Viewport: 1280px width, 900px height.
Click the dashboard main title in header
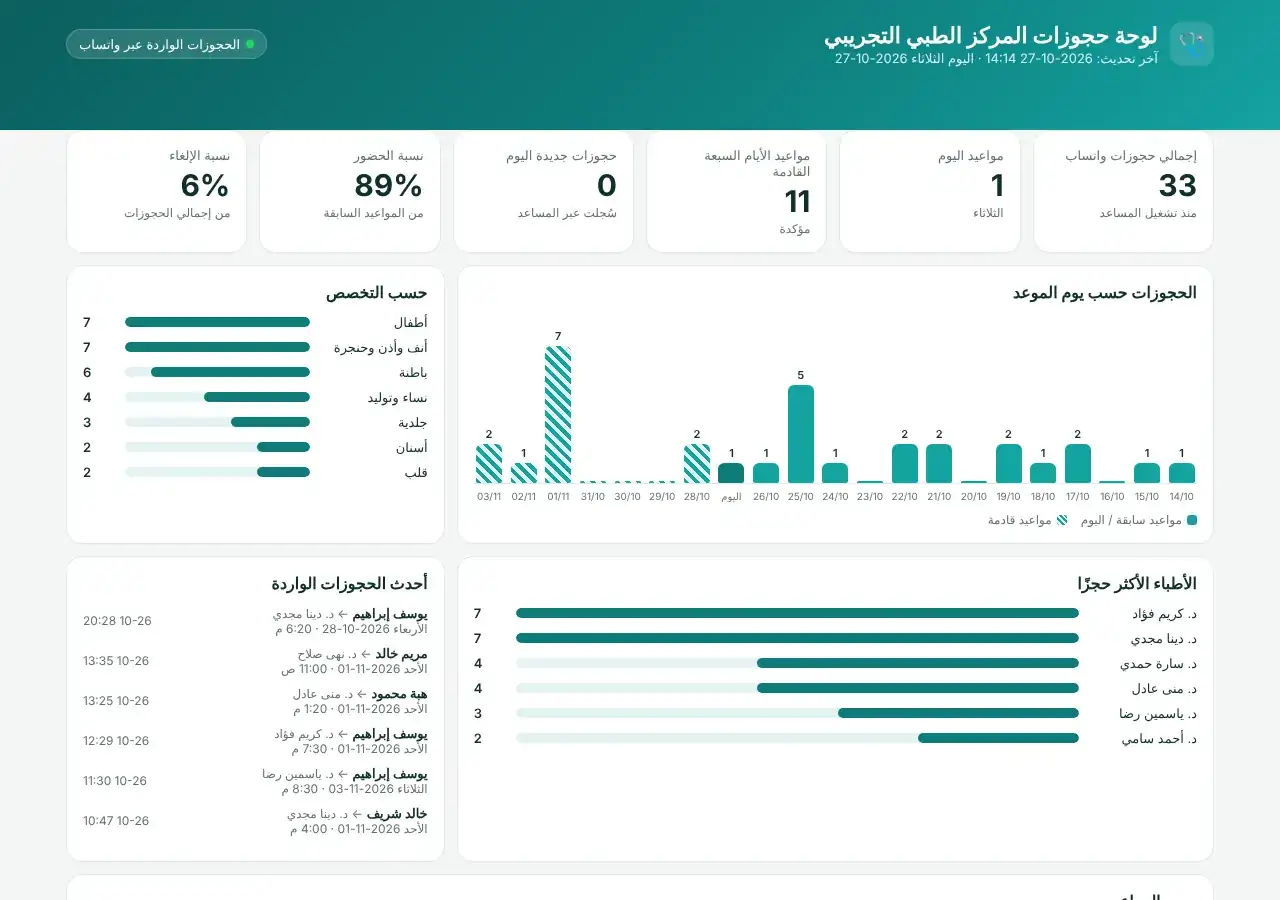tap(991, 35)
